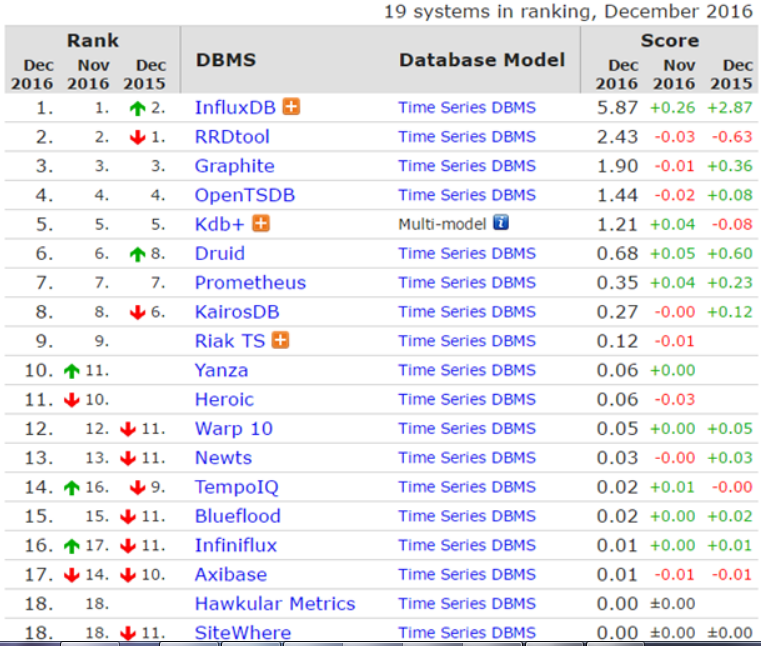Click the green up arrow in Yanza row
The width and height of the screenshot is (761, 646).
(72, 371)
